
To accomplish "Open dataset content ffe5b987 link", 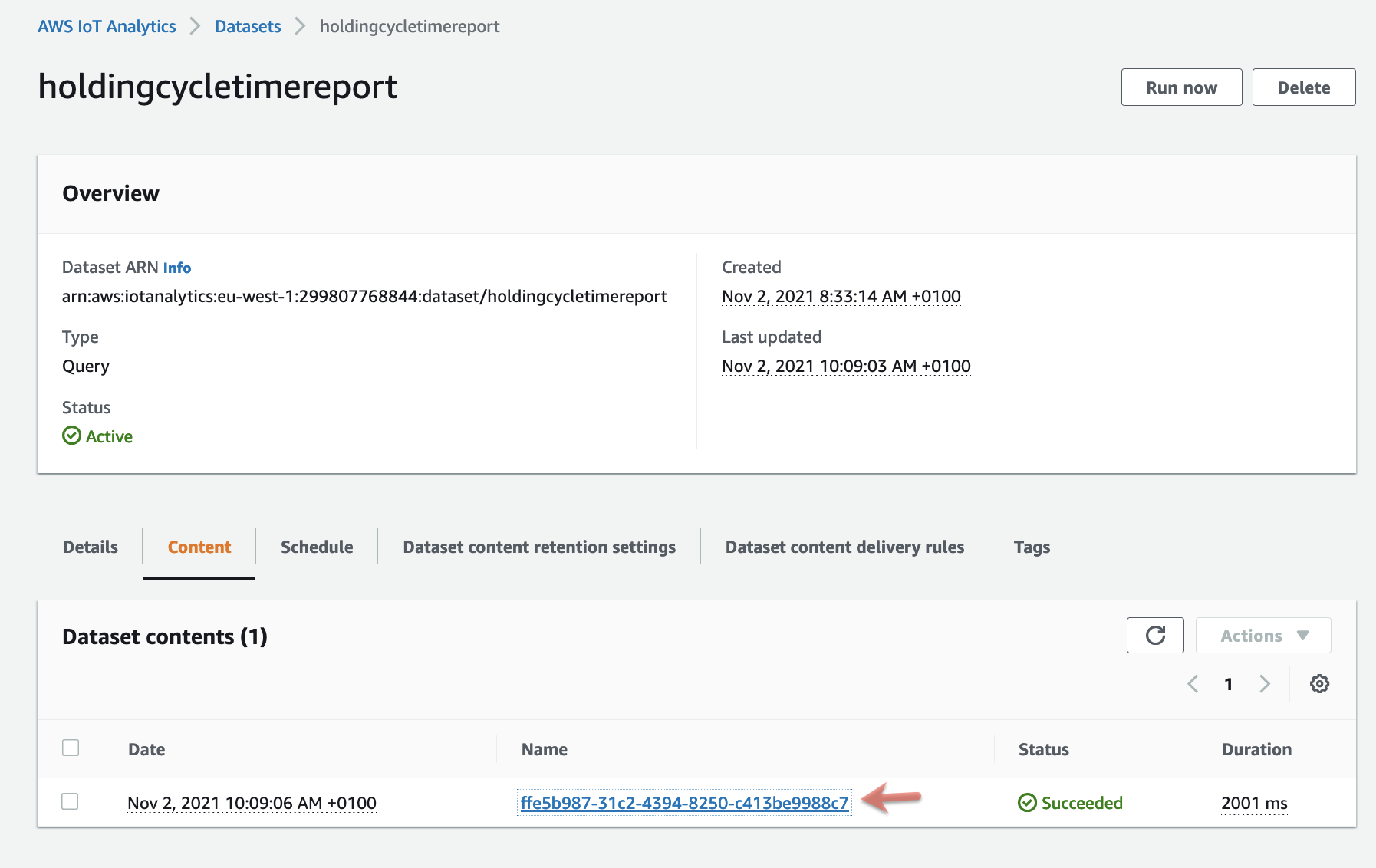I will pos(685,802).
